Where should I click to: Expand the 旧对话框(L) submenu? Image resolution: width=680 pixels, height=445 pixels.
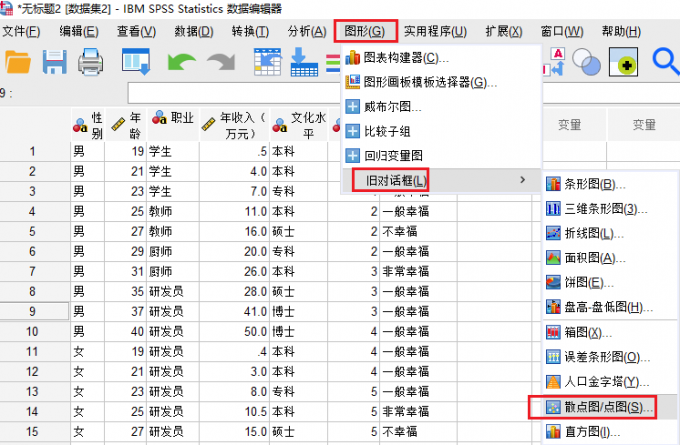pyautogui.click(x=441, y=180)
